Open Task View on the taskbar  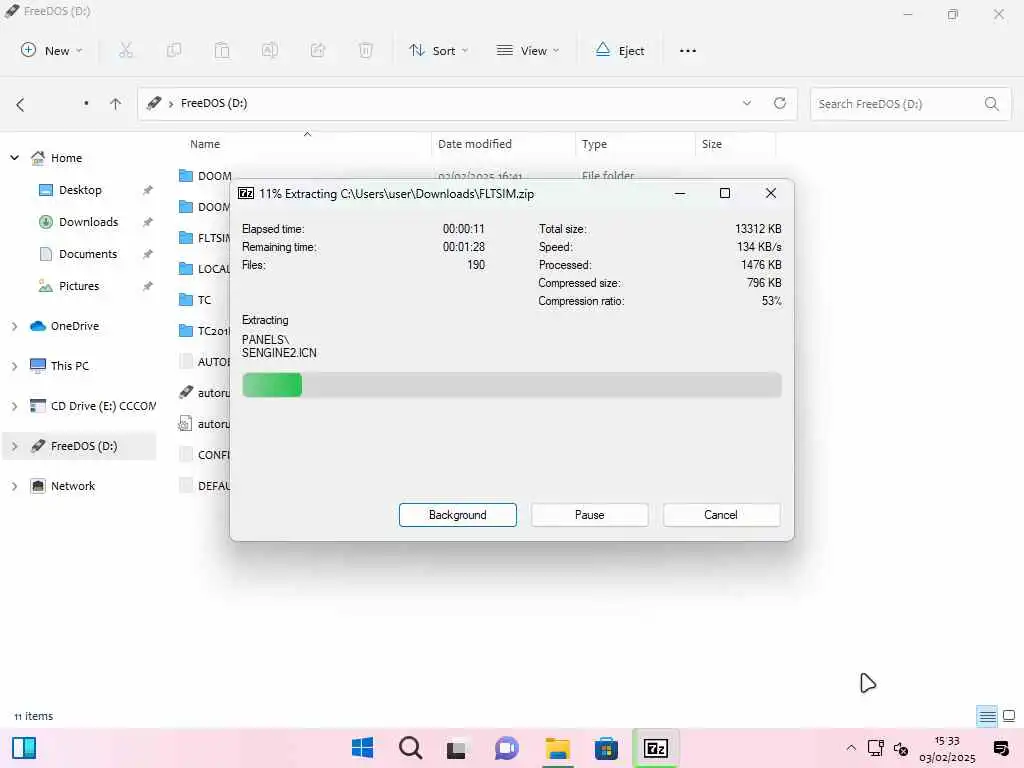(458, 748)
